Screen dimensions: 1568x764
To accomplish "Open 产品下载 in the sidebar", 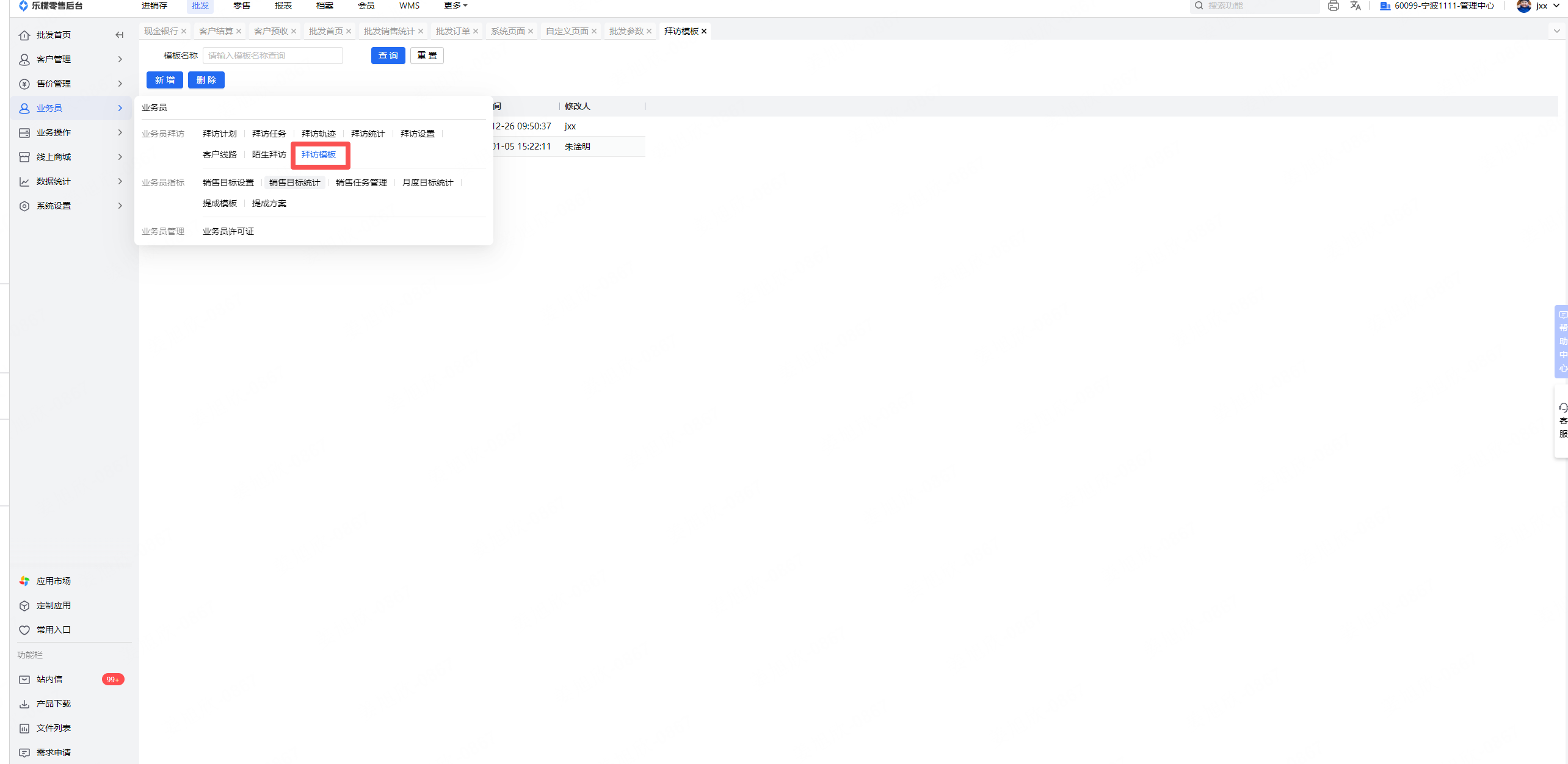I will click(53, 704).
